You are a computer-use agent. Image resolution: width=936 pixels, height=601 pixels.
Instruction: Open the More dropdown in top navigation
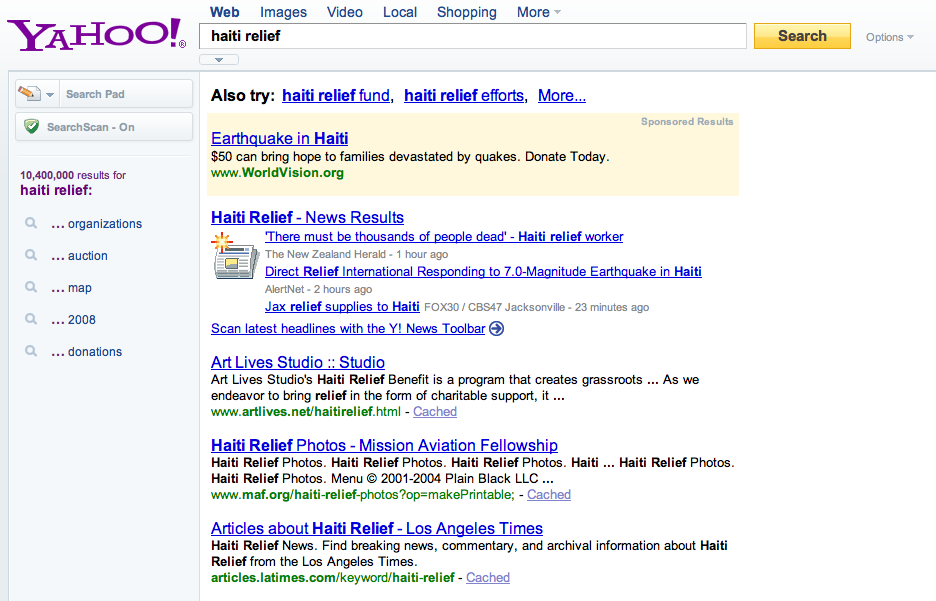(538, 12)
